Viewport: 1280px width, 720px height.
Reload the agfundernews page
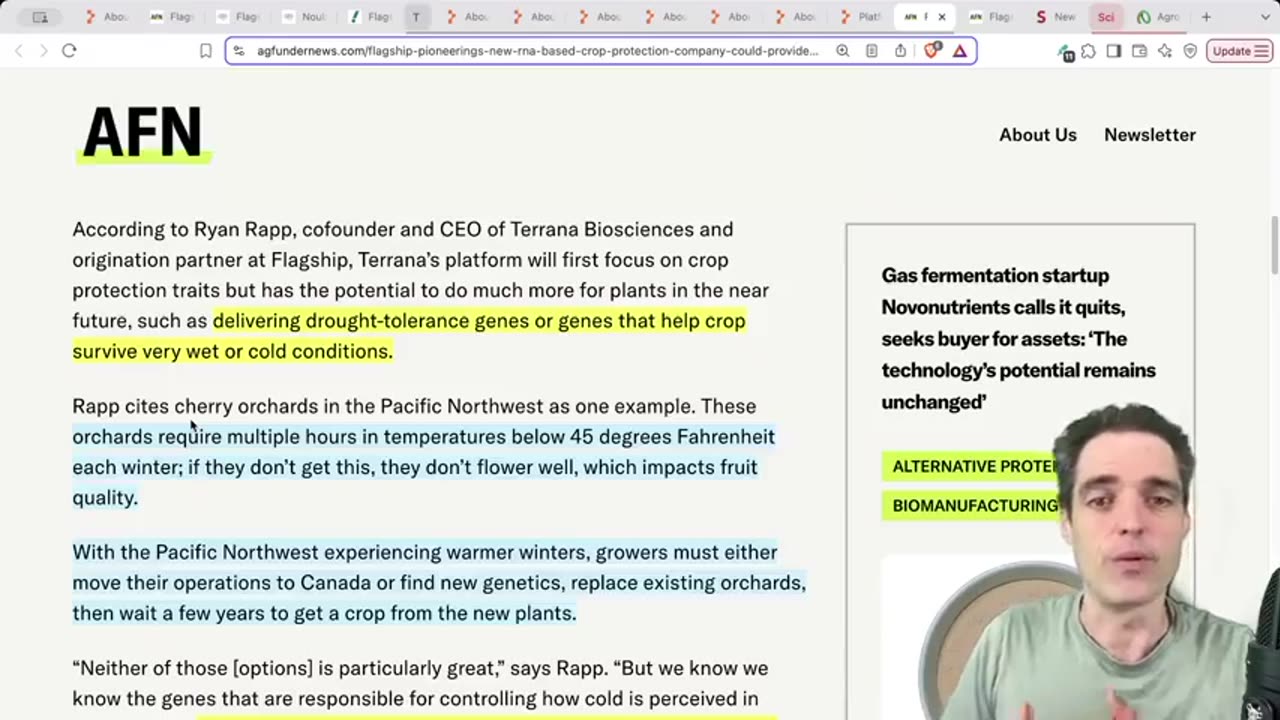click(x=69, y=51)
